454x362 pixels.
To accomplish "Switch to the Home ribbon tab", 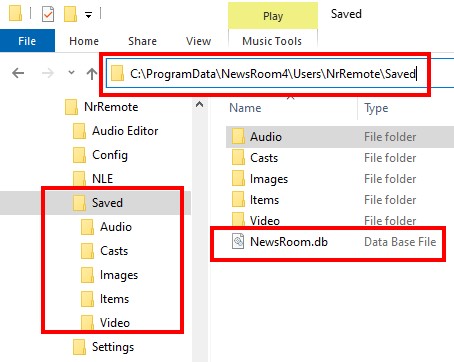I will 84,41.
